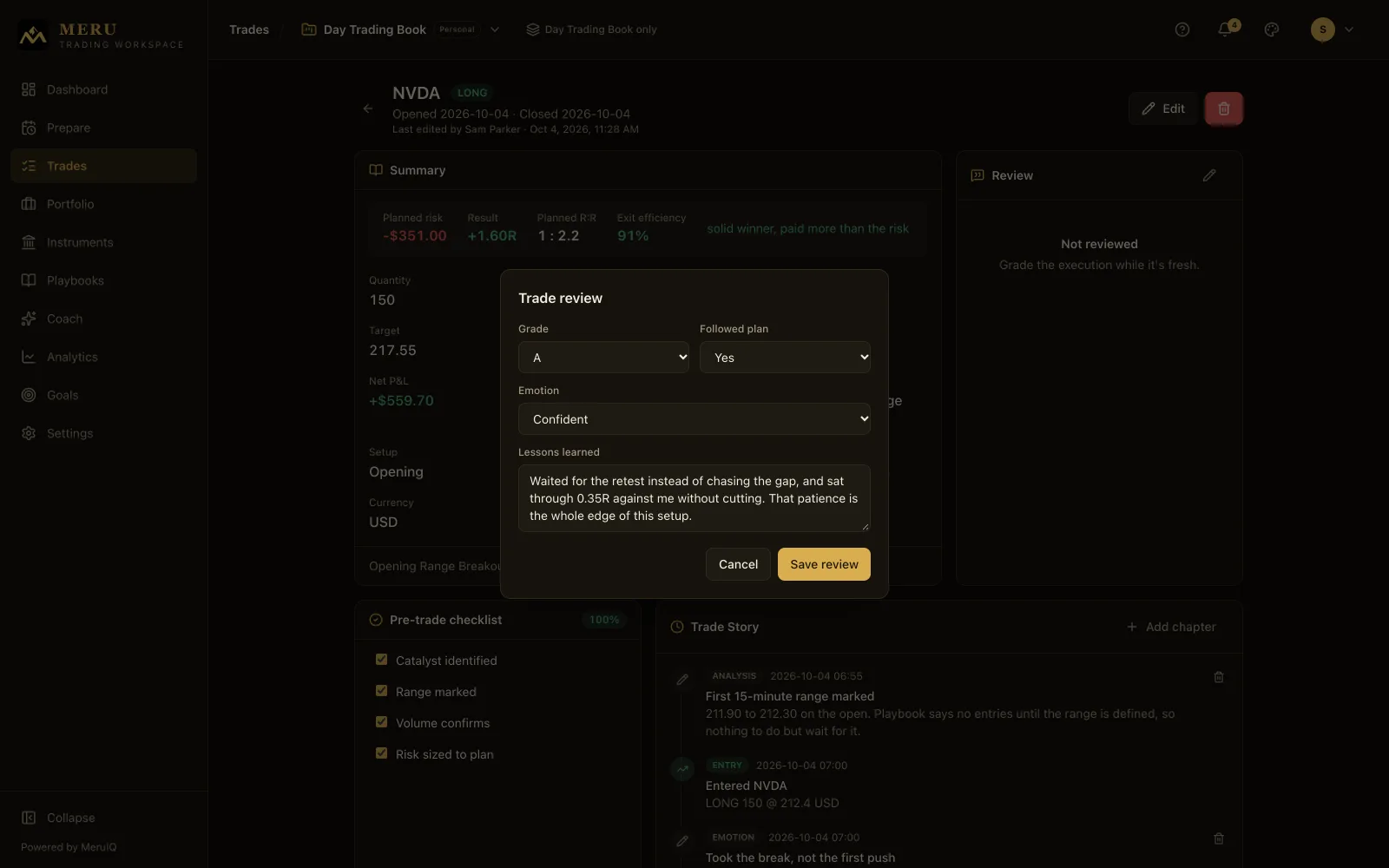The width and height of the screenshot is (1389, 868).
Task: Click Save review button
Action: (824, 564)
